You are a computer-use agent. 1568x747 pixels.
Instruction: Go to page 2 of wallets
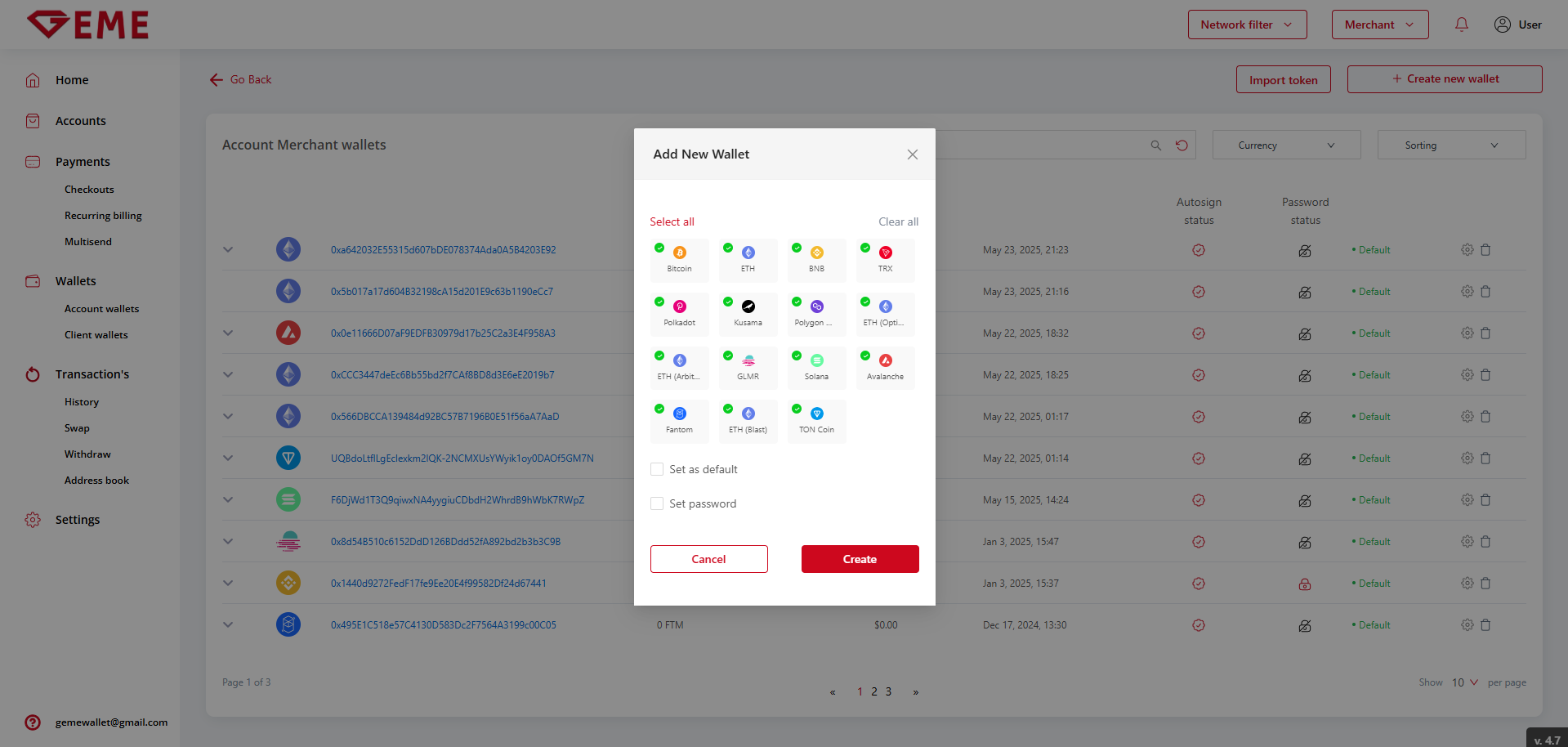pyautogui.click(x=874, y=691)
